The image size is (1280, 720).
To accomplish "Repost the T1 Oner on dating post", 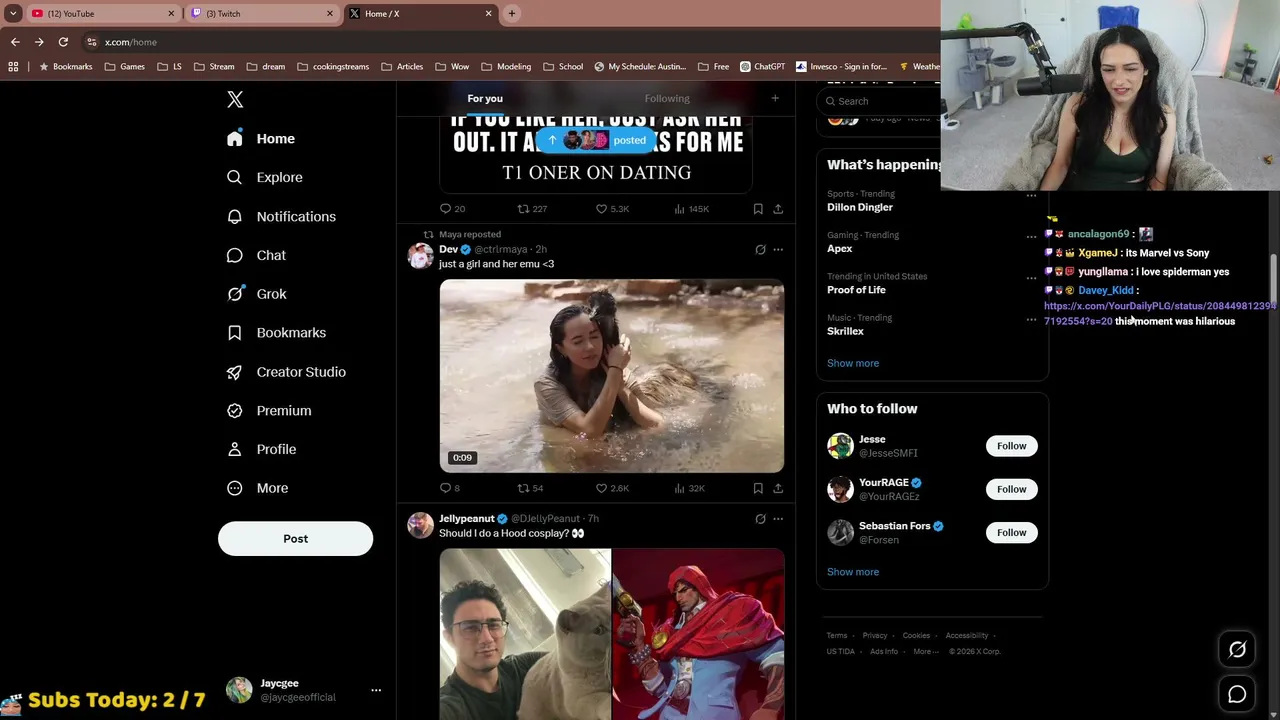I will pyautogui.click(x=532, y=209).
